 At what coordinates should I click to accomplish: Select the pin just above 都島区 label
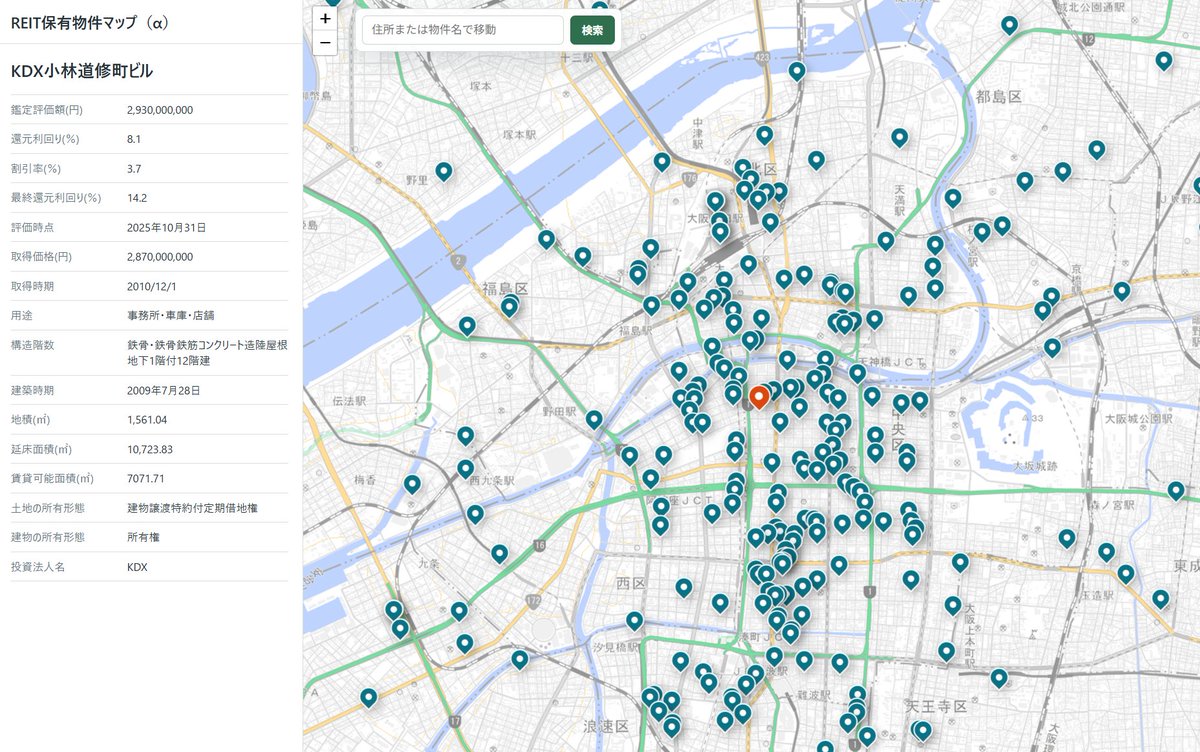[1010, 26]
